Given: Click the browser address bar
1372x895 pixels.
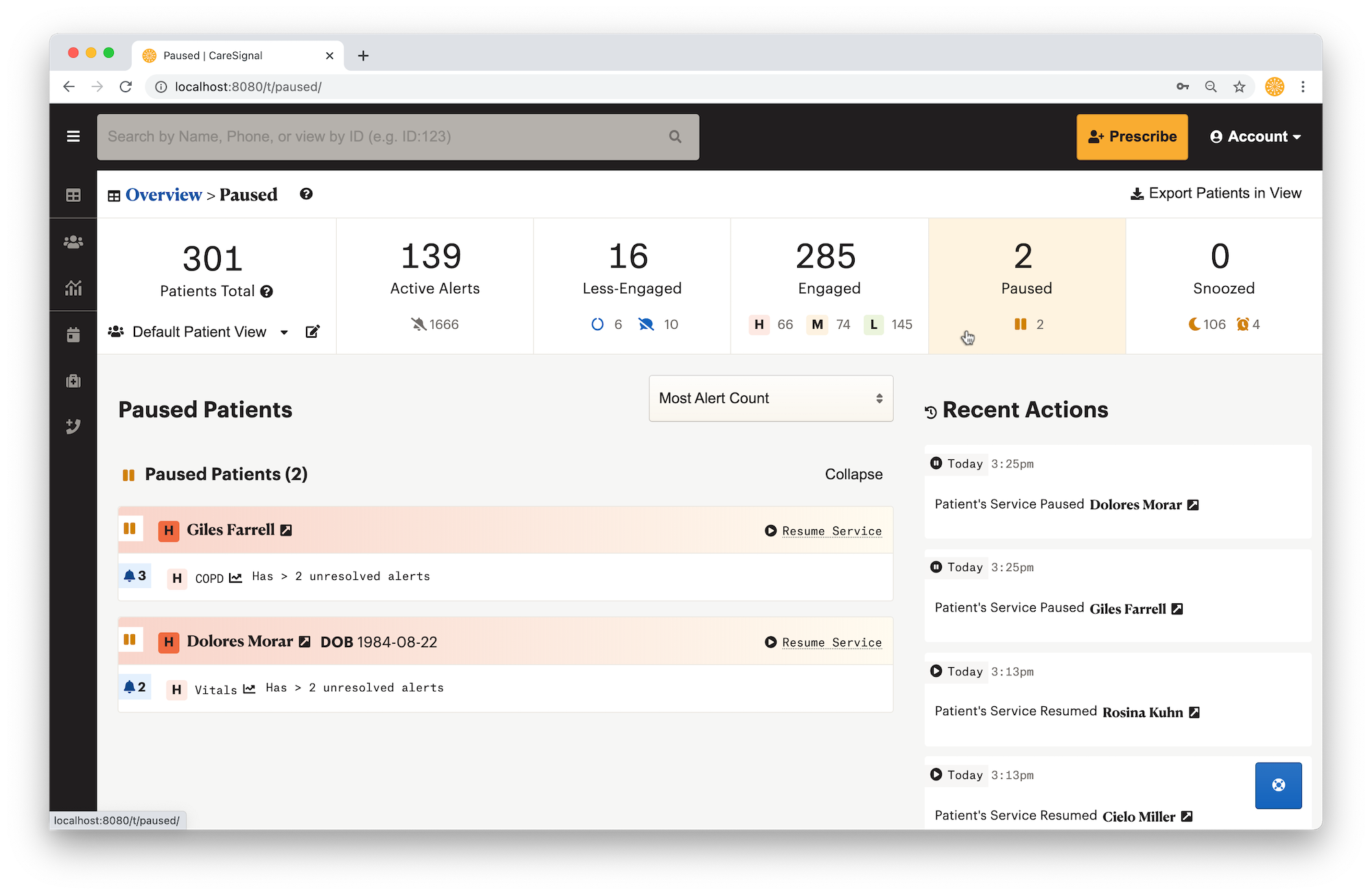Looking at the screenshot, I should point(659,86).
